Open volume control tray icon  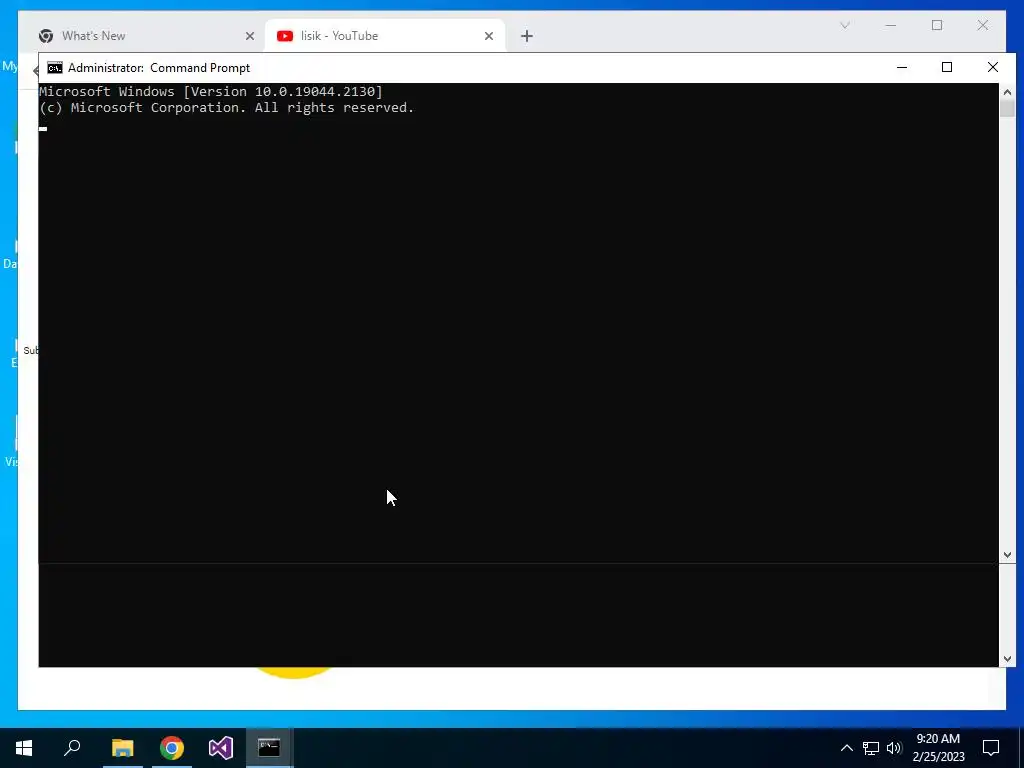pos(894,748)
